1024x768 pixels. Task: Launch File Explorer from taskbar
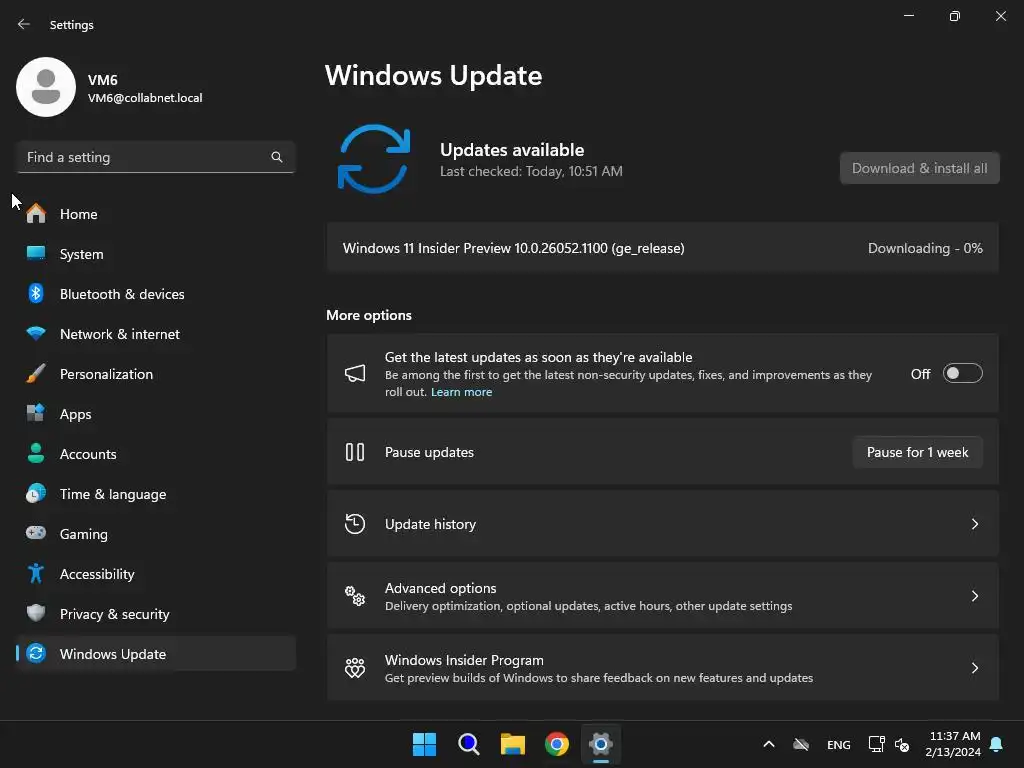tap(513, 744)
